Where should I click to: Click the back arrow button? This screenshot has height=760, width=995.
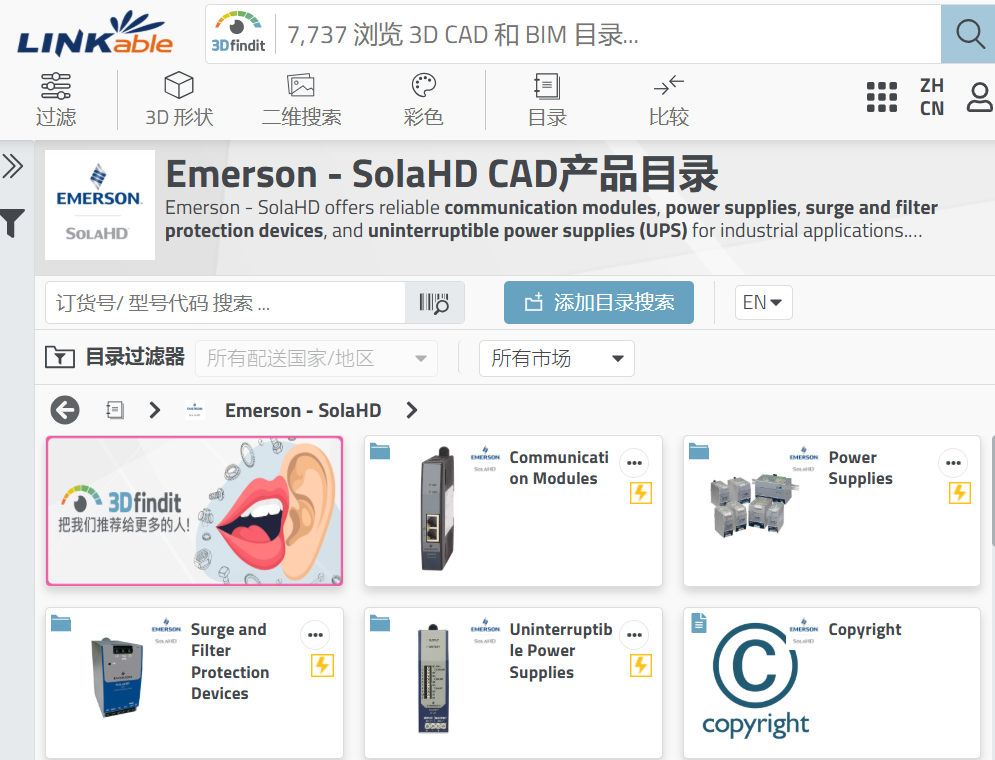65,410
